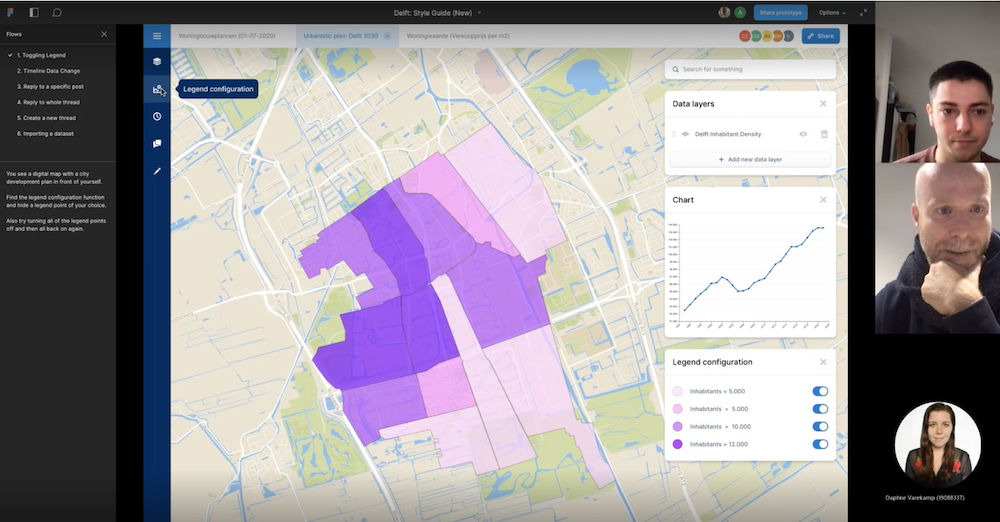Click the Share prototype button
This screenshot has height=522, width=1000.
coord(781,12)
